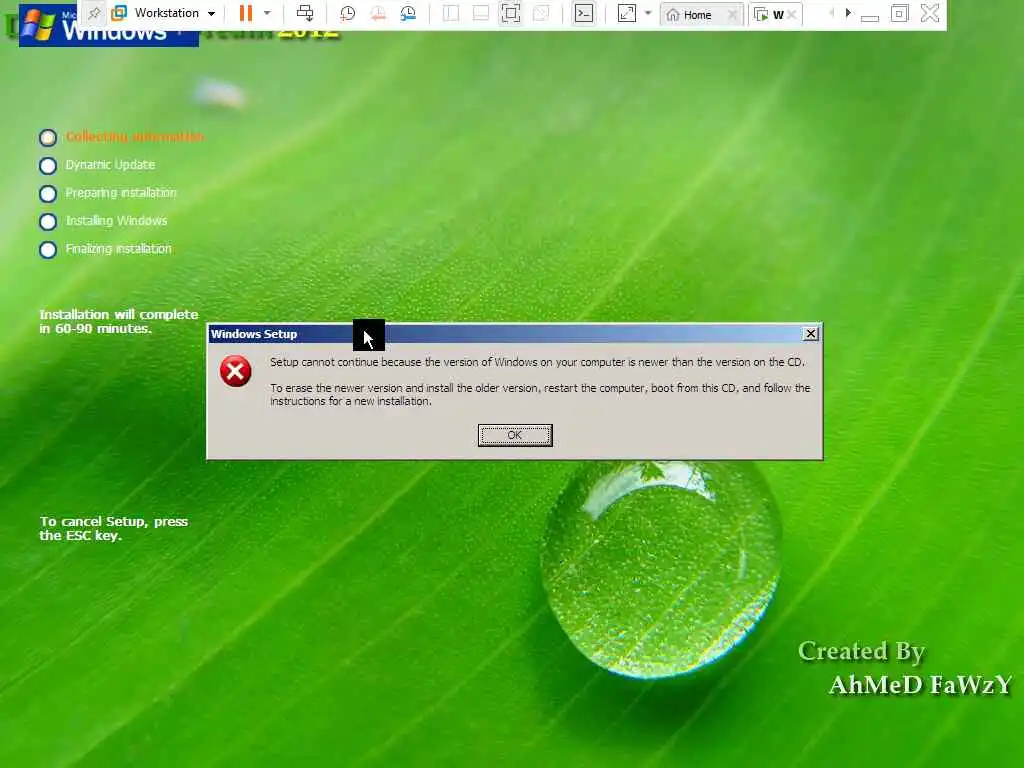Click the 'To cancel Setup' text

point(114,528)
